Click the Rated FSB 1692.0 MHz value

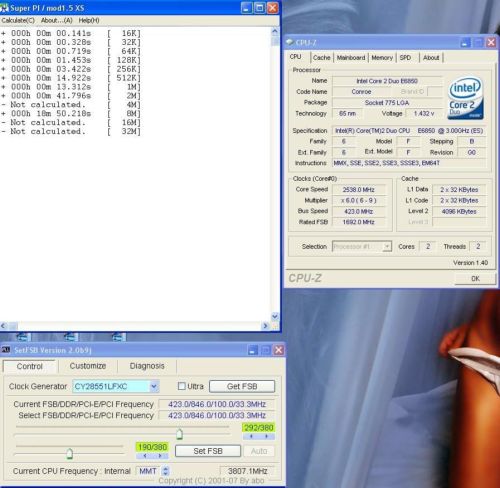click(x=358, y=222)
